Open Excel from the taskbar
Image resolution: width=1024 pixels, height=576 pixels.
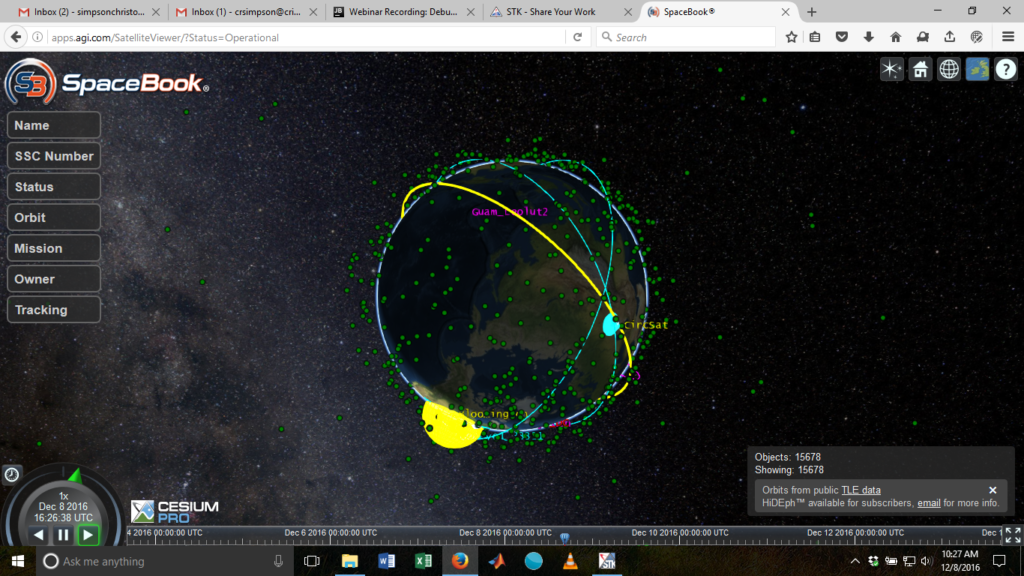tap(423, 561)
